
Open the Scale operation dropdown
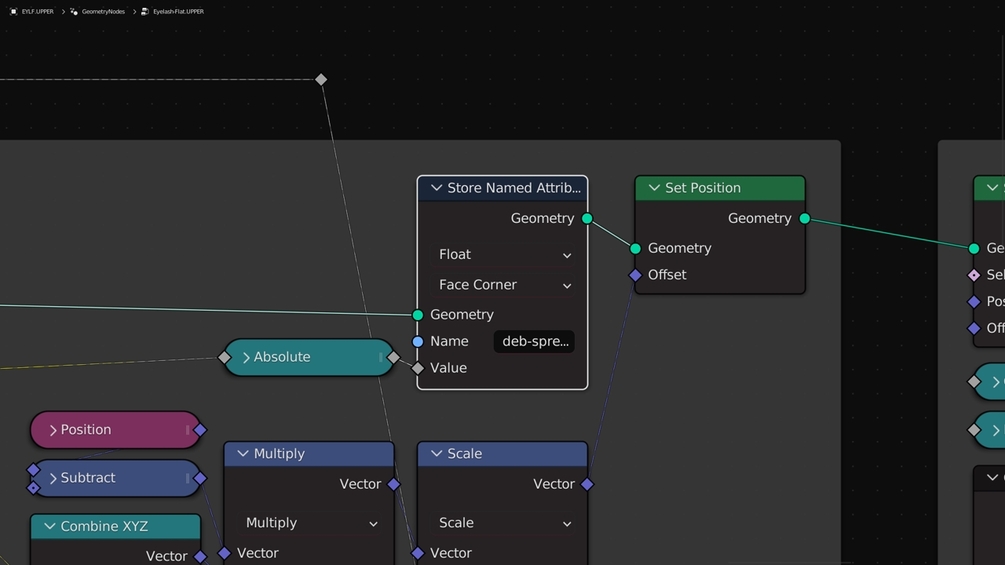coord(503,523)
